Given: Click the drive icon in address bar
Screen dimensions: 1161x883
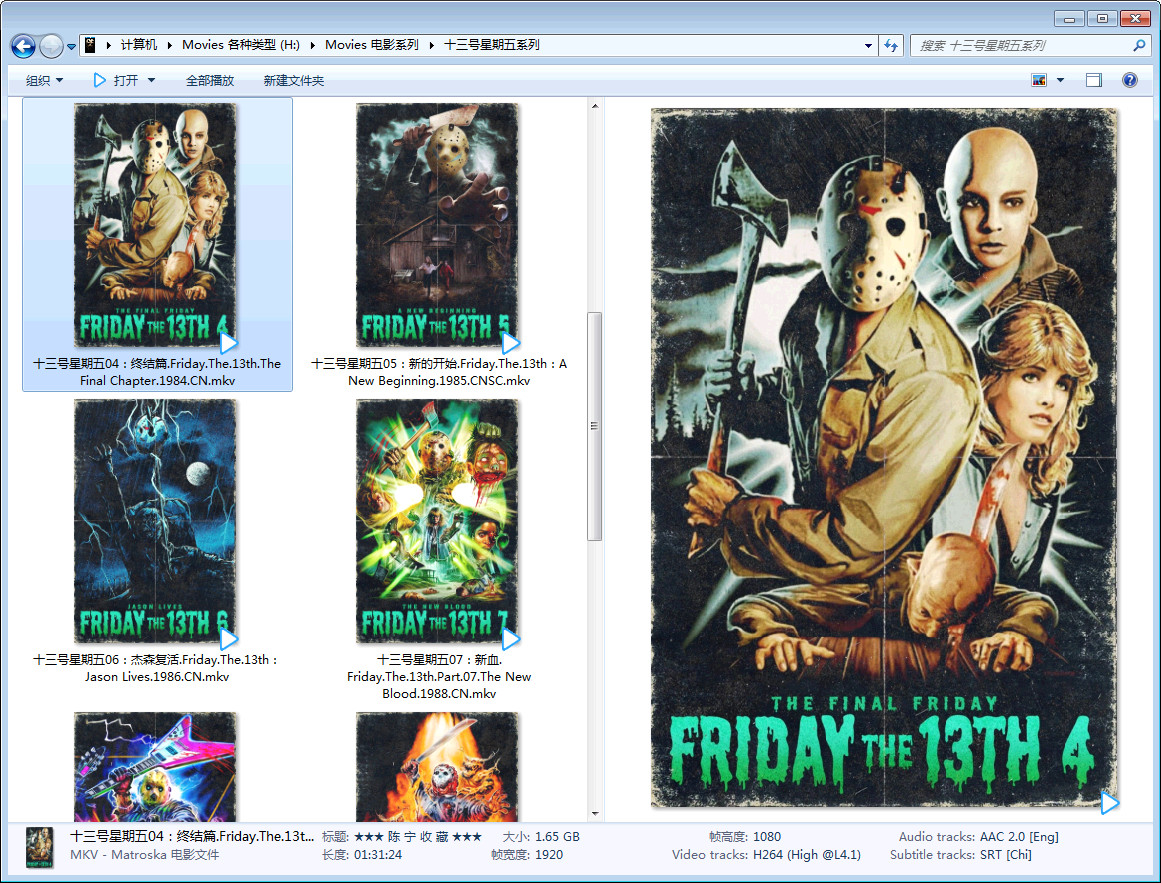Looking at the screenshot, I should point(90,45).
